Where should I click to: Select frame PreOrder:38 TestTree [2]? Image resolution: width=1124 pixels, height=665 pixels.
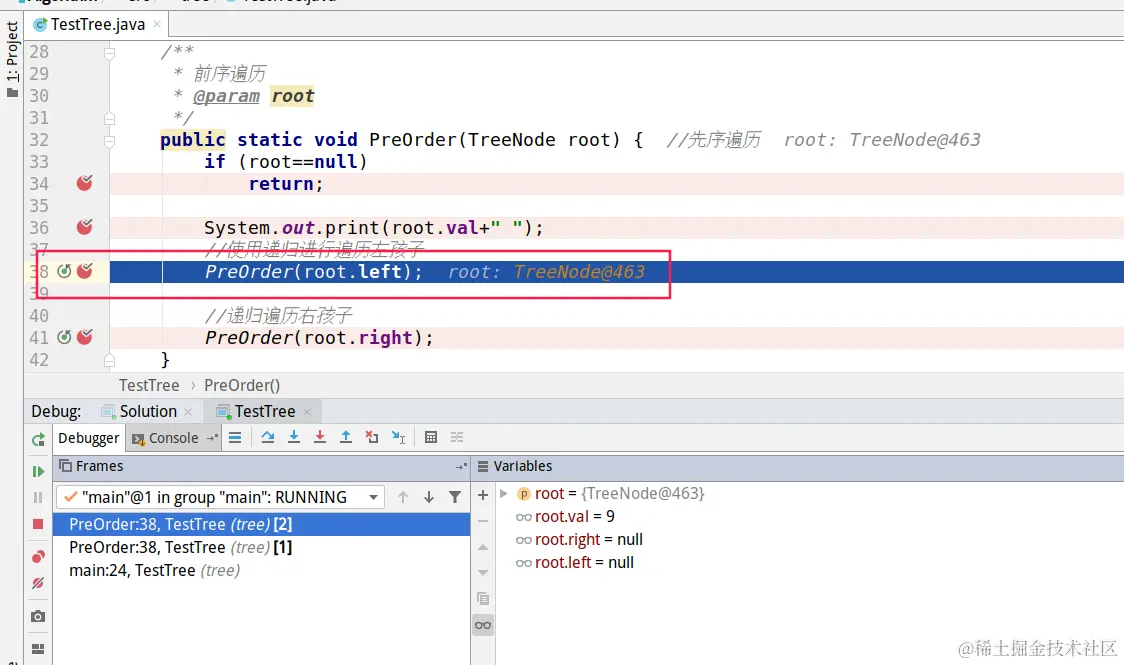pyautogui.click(x=262, y=525)
